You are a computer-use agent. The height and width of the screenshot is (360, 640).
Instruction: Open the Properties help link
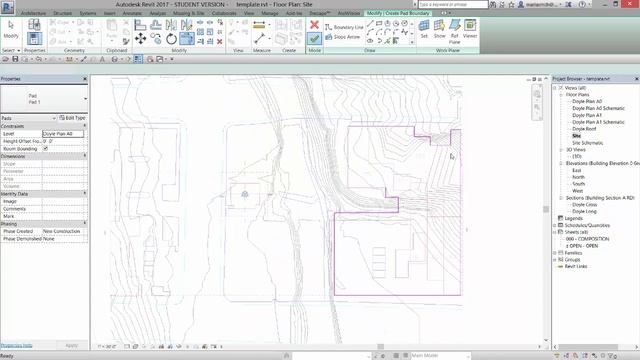(x=16, y=345)
